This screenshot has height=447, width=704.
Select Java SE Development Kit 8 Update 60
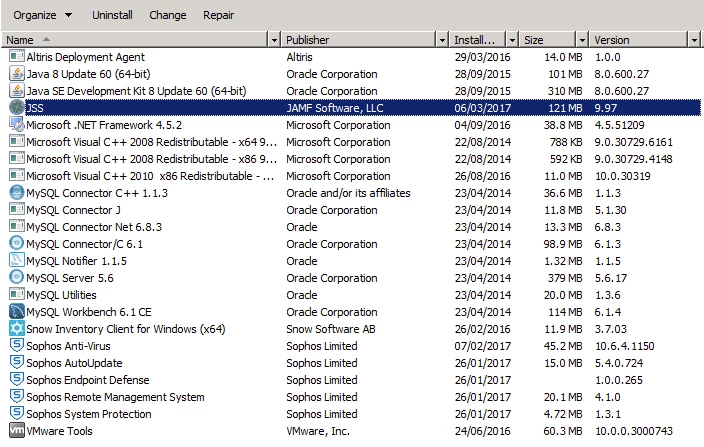(136, 91)
